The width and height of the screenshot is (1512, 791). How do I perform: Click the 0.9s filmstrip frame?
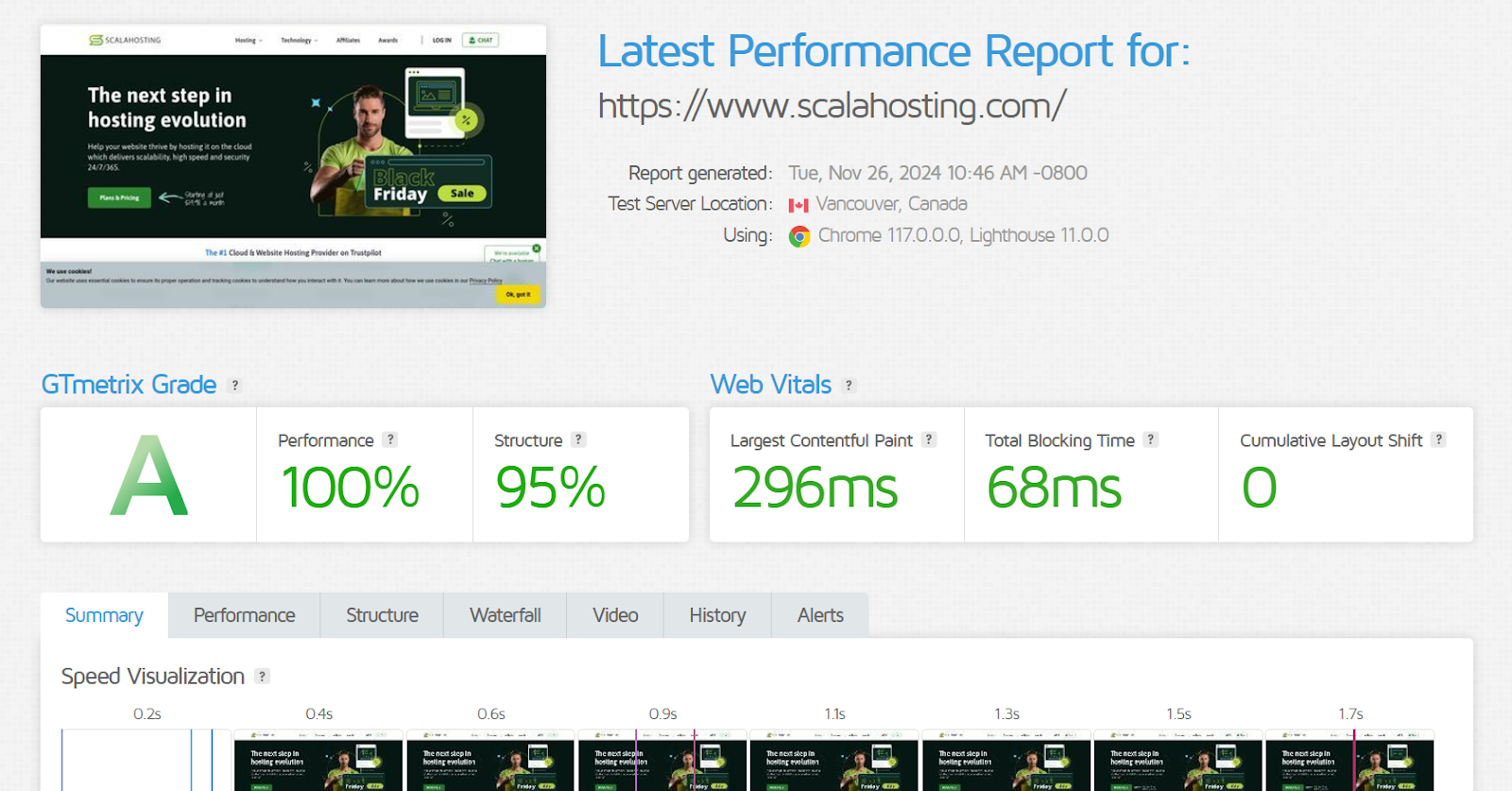click(x=662, y=760)
